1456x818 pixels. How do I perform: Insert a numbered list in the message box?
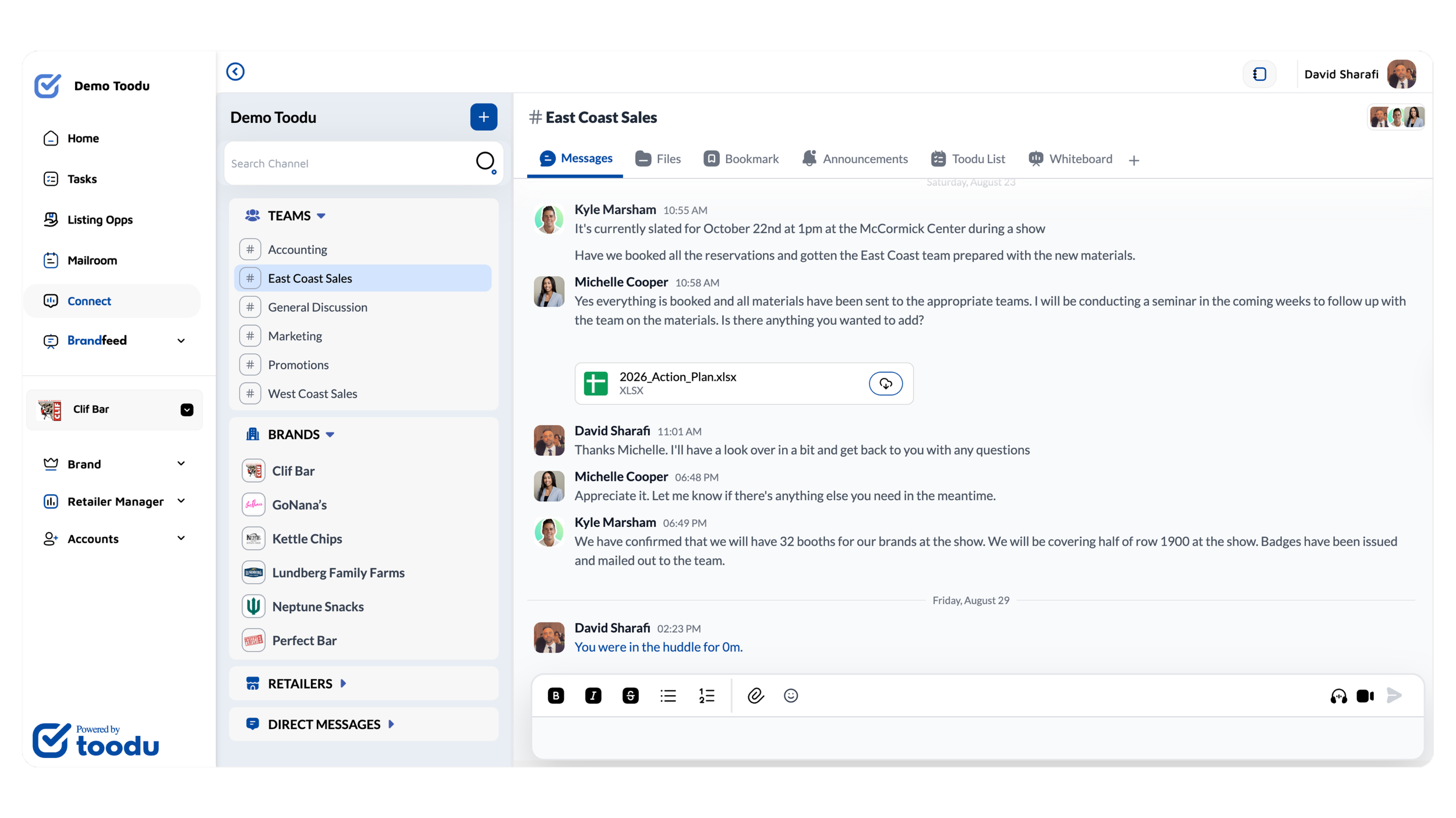(x=706, y=695)
